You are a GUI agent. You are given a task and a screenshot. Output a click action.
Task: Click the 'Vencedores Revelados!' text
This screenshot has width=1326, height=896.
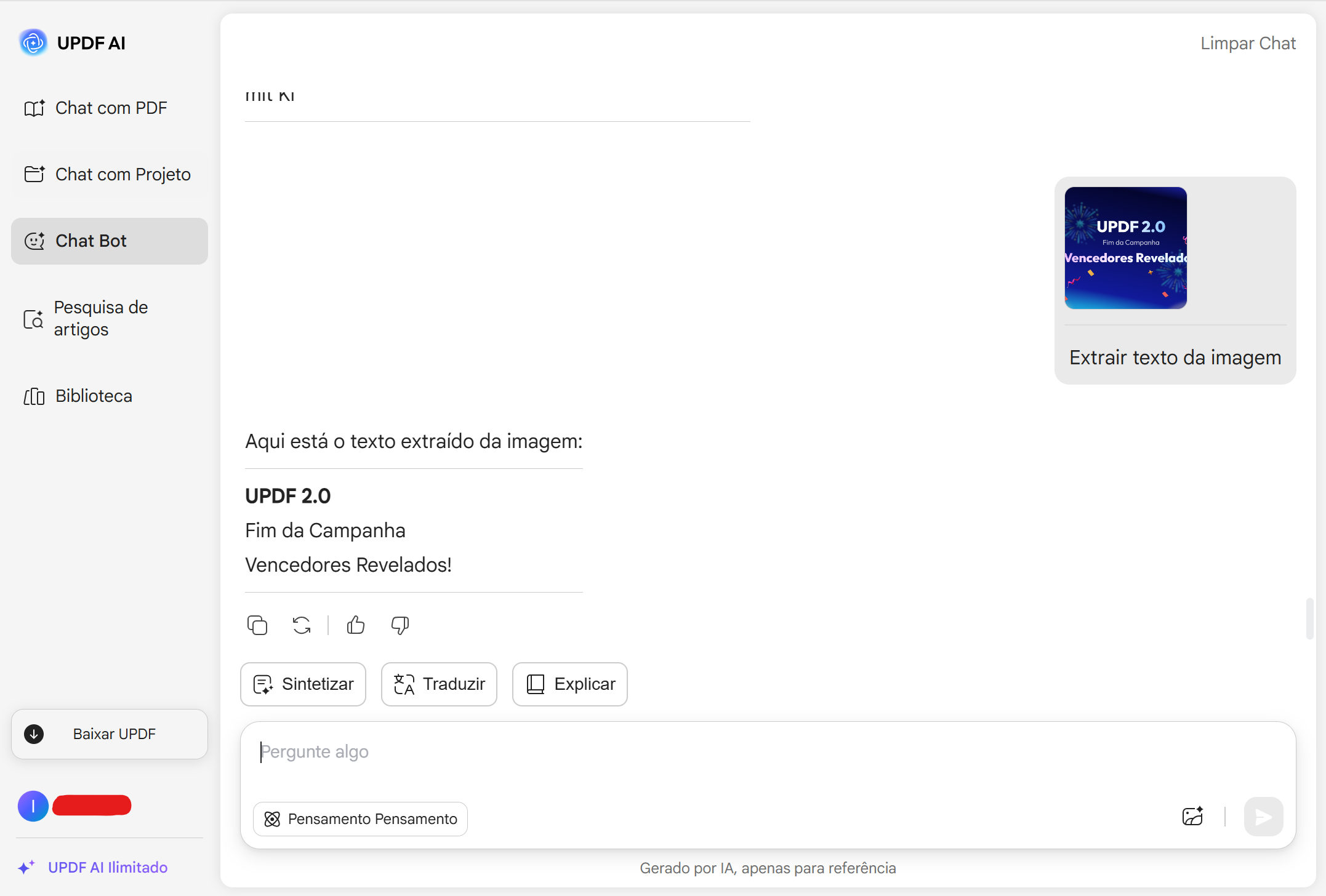[348, 565]
